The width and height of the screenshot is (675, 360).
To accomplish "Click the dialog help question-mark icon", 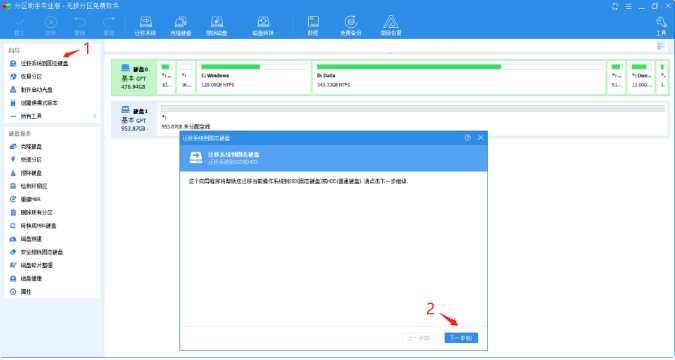I will coord(468,138).
